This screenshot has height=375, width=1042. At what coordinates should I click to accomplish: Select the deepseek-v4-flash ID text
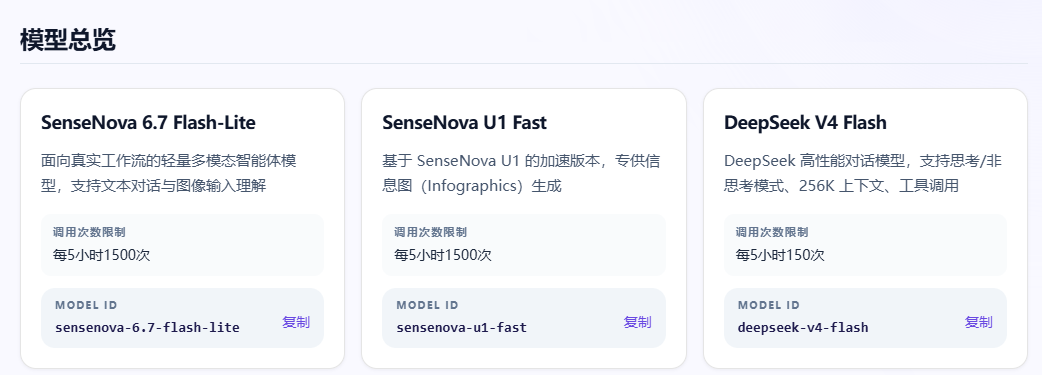803,328
